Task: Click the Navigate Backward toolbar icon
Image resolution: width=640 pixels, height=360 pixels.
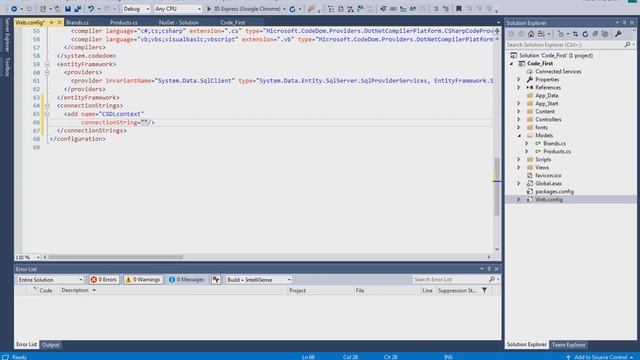Action: 13,9
